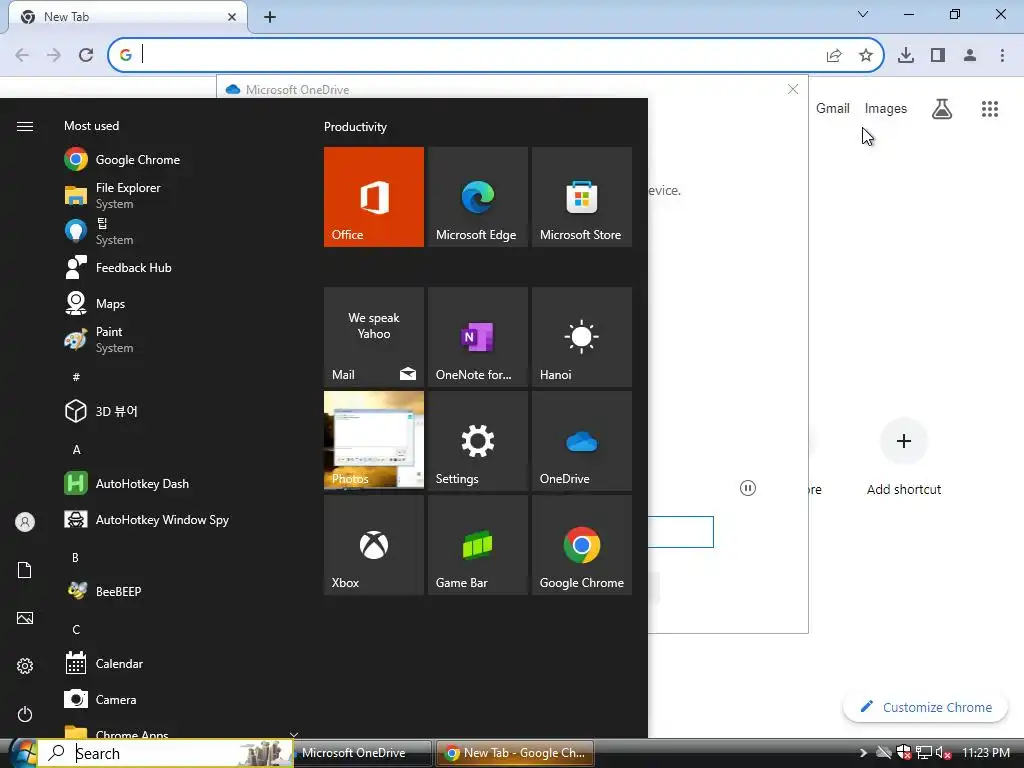Open OneNote tile
This screenshot has height=768, width=1024.
477,337
